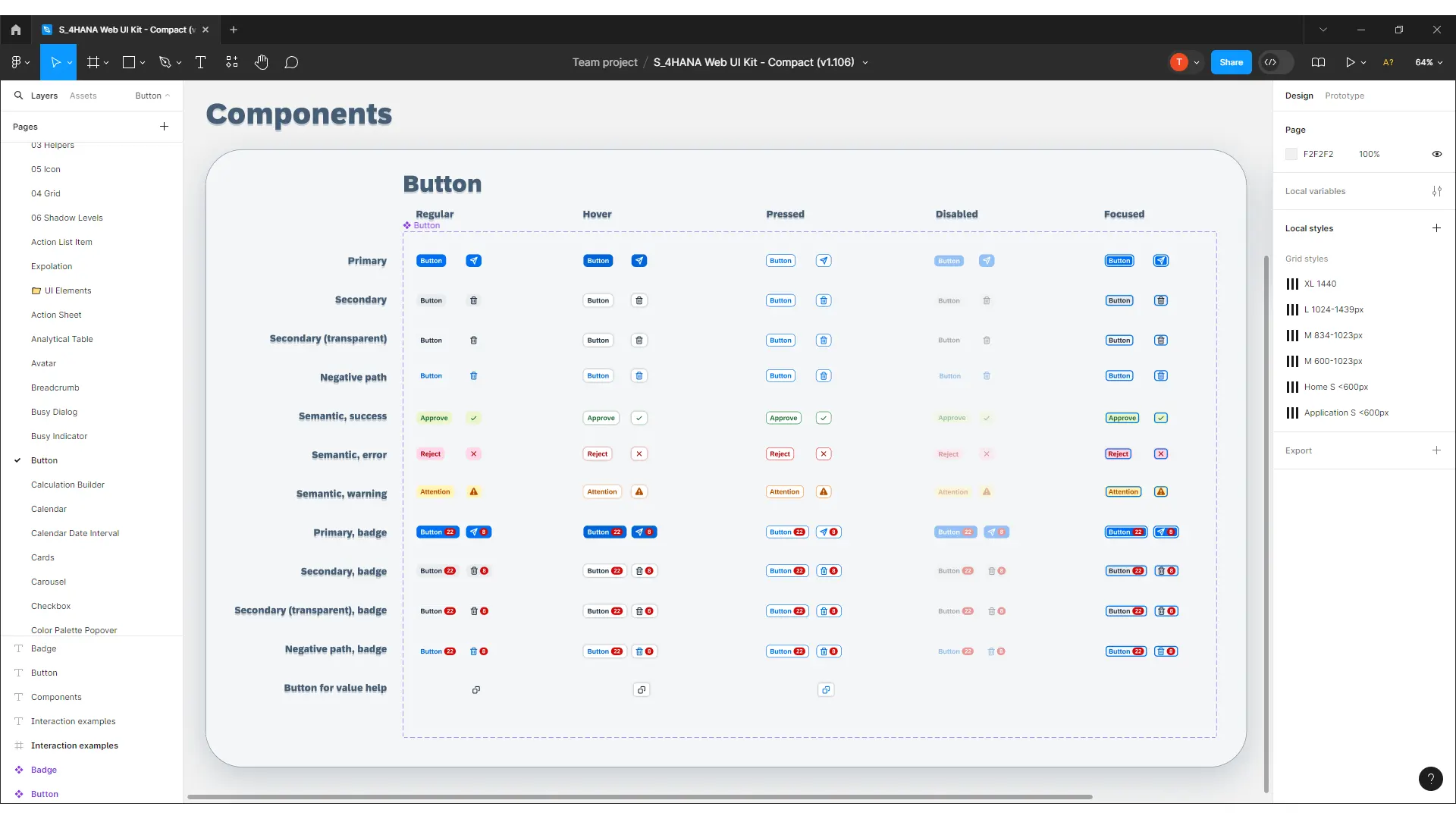The image size is (1456, 819).
Task: Open the zoom level 64% dropdown
Action: pos(1429,62)
